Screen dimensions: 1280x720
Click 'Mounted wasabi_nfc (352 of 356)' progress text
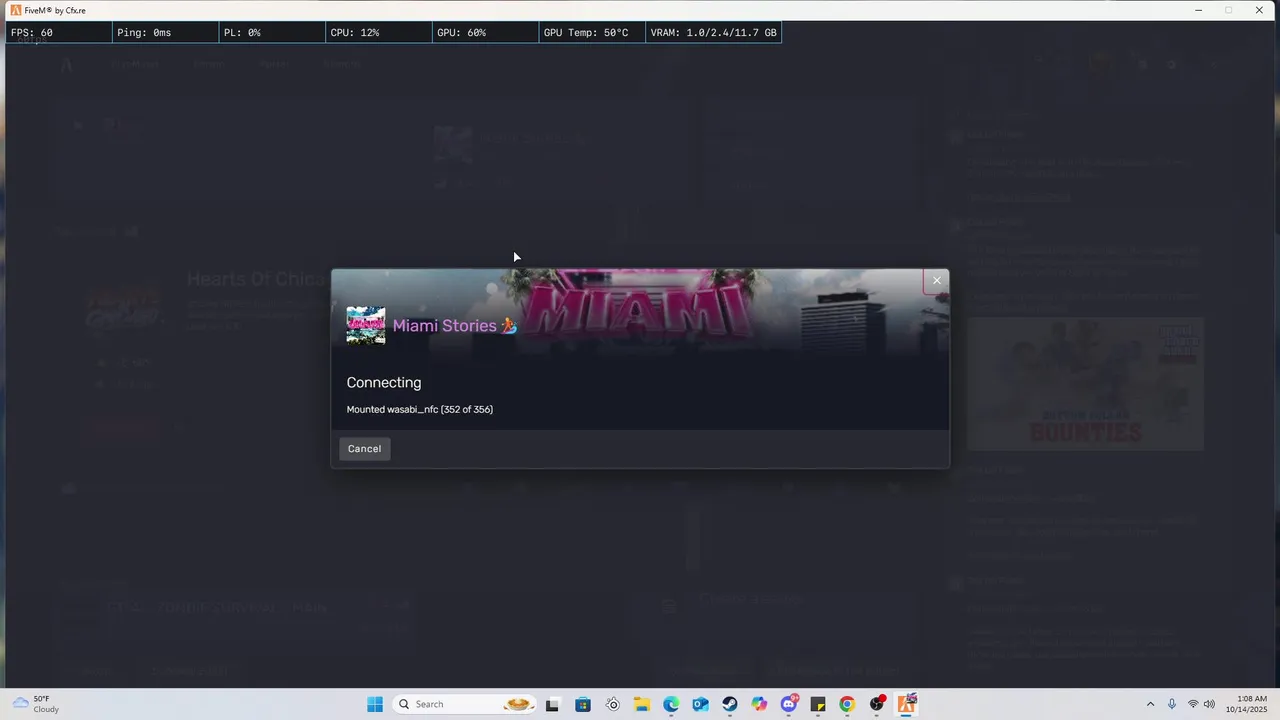(x=420, y=409)
